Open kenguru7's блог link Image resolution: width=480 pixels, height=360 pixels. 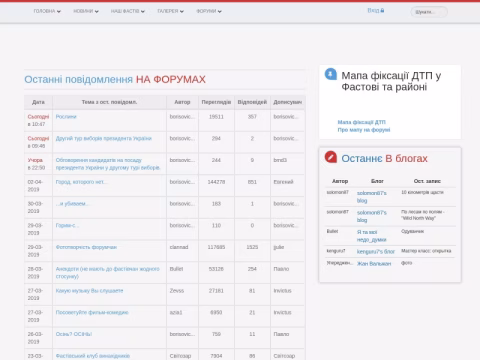click(x=376, y=251)
